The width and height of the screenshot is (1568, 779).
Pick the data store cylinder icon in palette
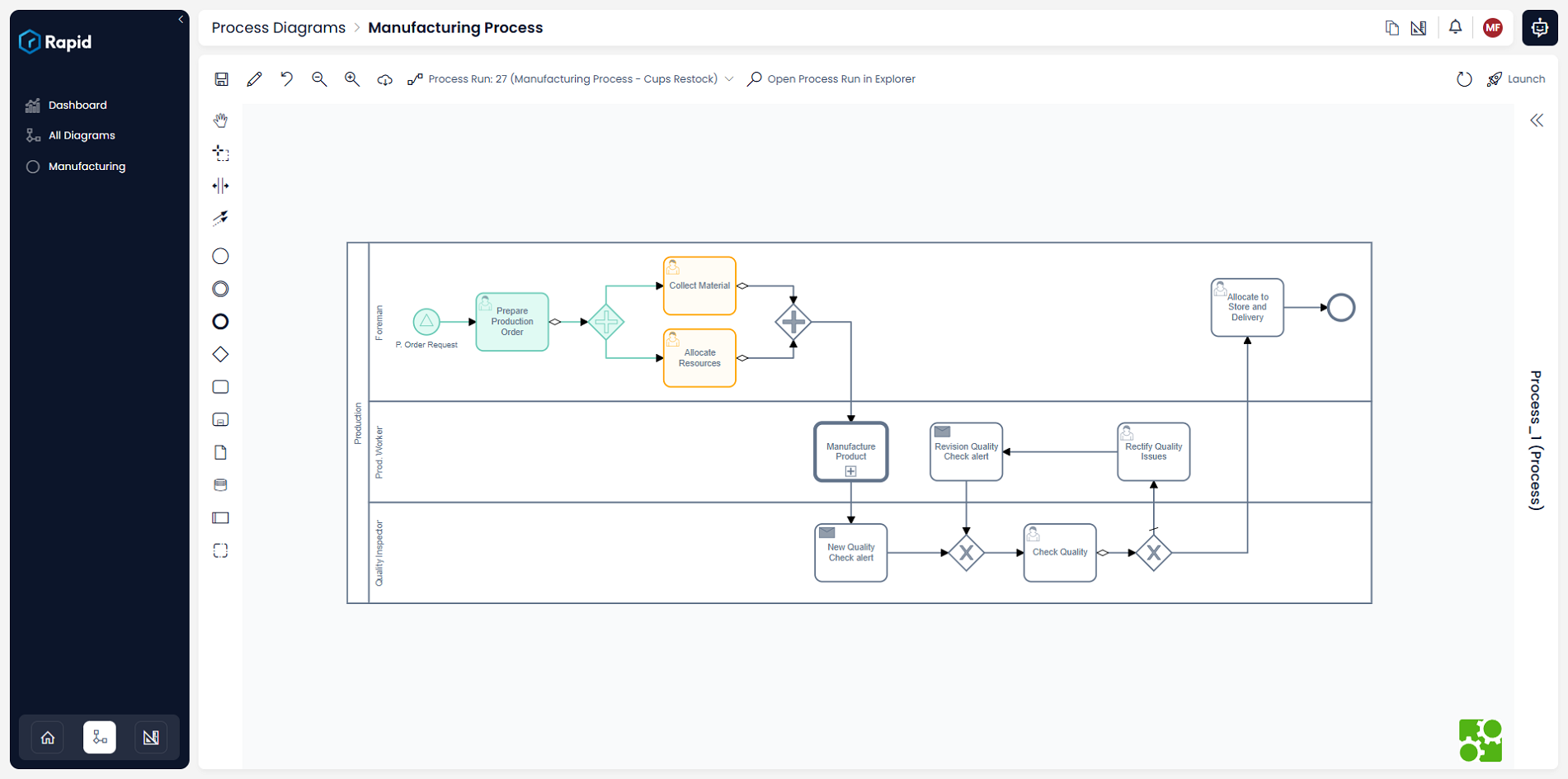pyautogui.click(x=220, y=485)
